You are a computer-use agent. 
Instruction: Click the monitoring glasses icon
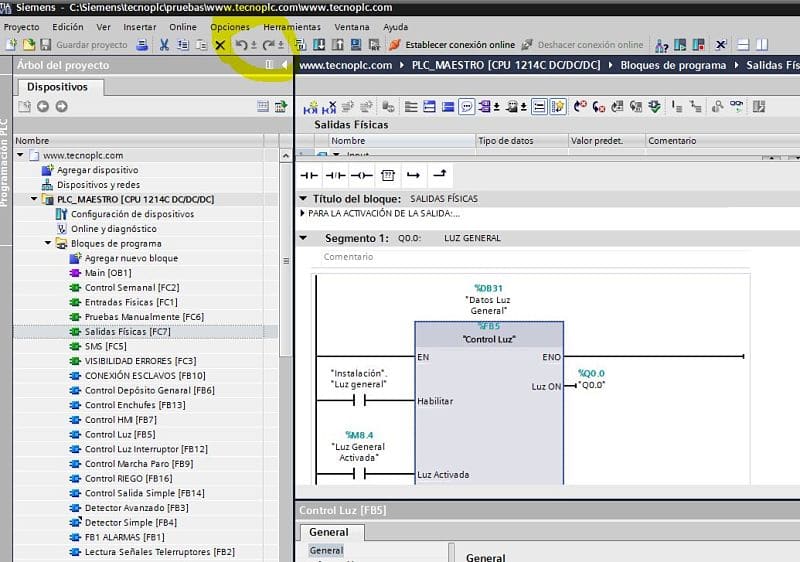736,106
